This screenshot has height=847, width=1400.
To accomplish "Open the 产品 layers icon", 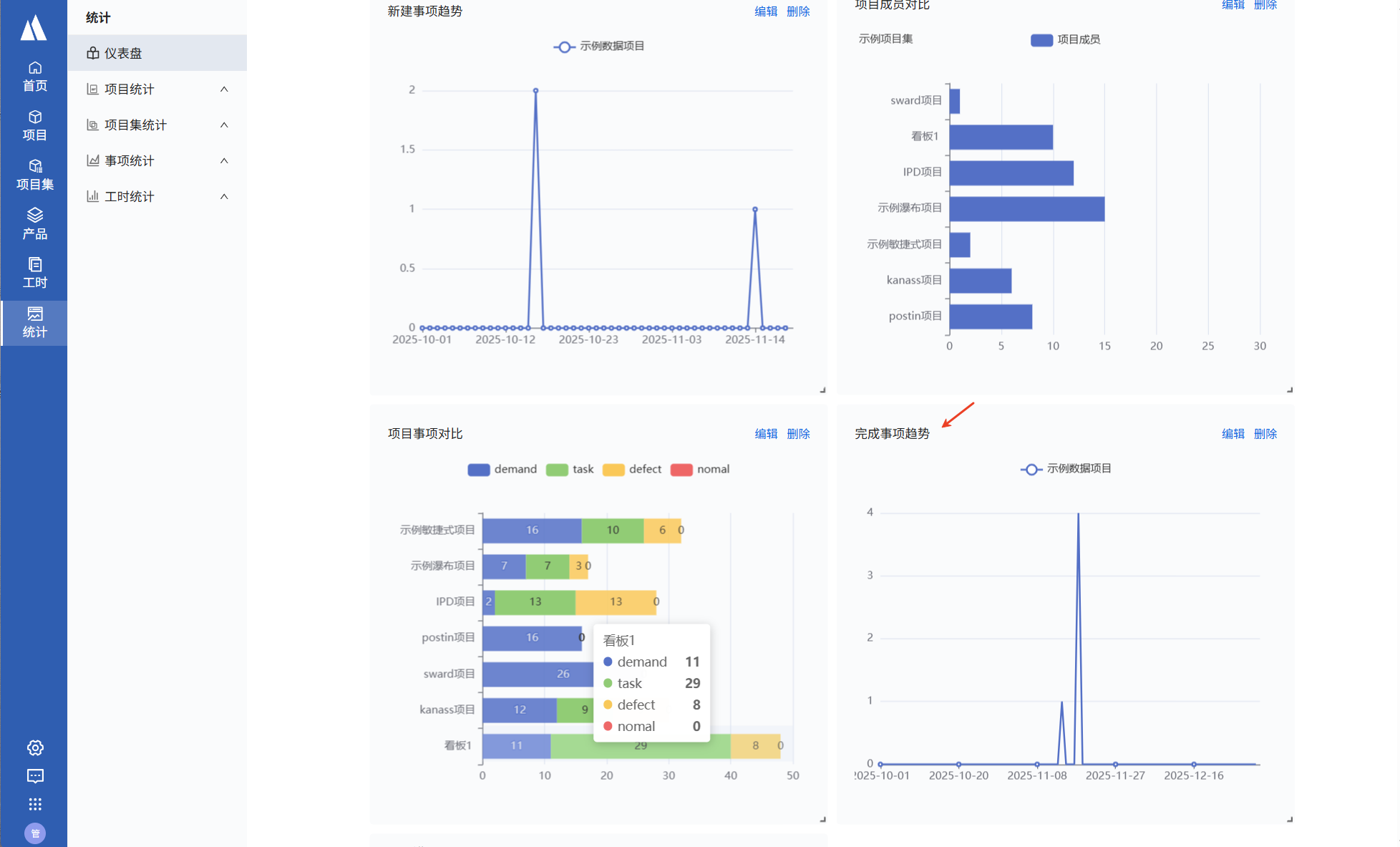I will pyautogui.click(x=34, y=223).
